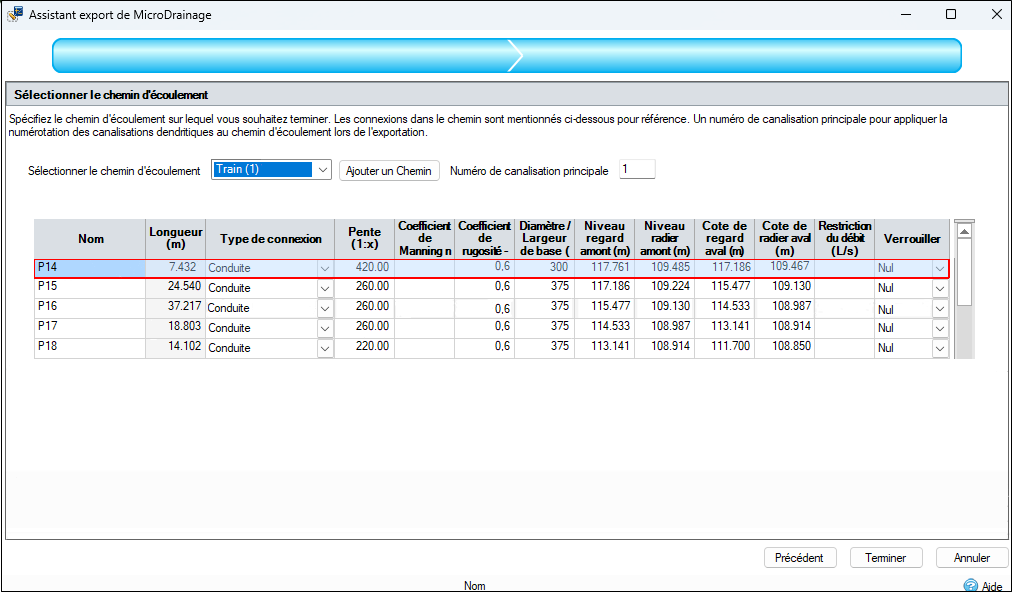Screen dimensions: 1012x592
Task: Open the Aide help icon
Action: pyautogui.click(x=970, y=586)
